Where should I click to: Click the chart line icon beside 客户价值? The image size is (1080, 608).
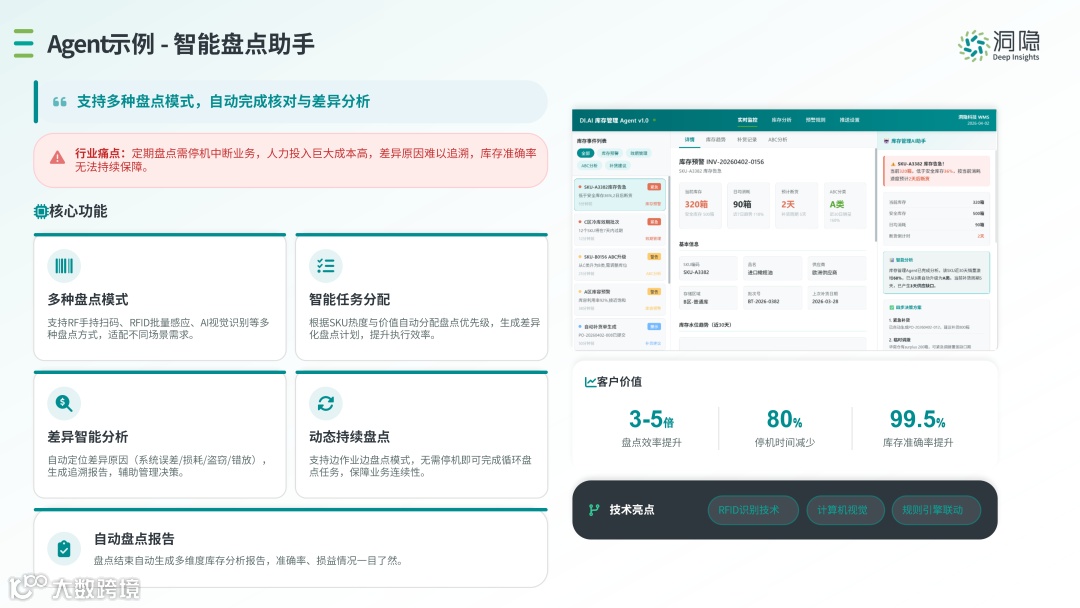coord(590,381)
